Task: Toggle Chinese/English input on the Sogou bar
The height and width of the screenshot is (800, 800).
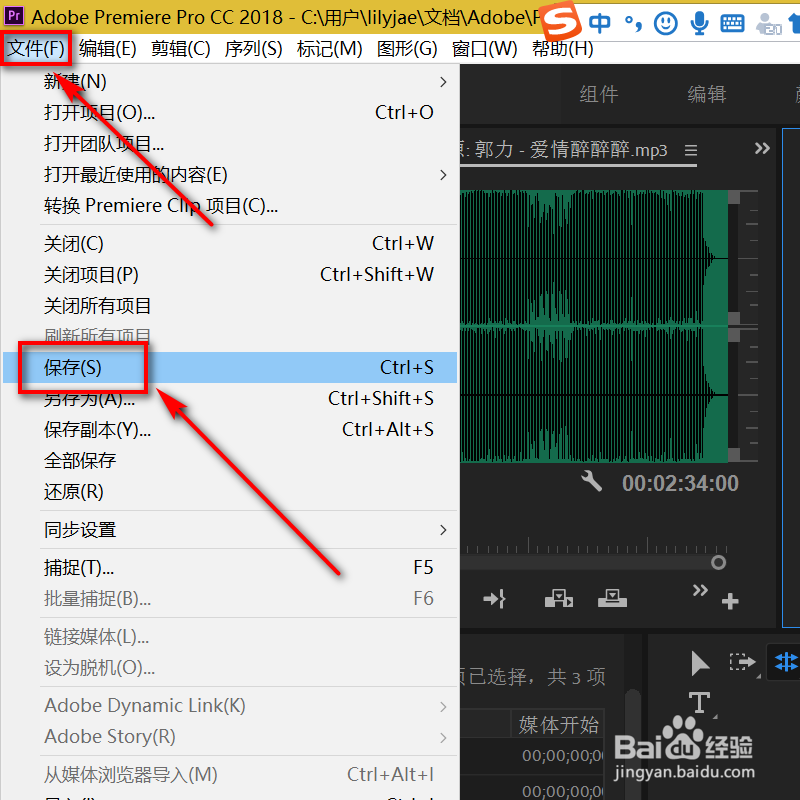Action: (x=600, y=21)
